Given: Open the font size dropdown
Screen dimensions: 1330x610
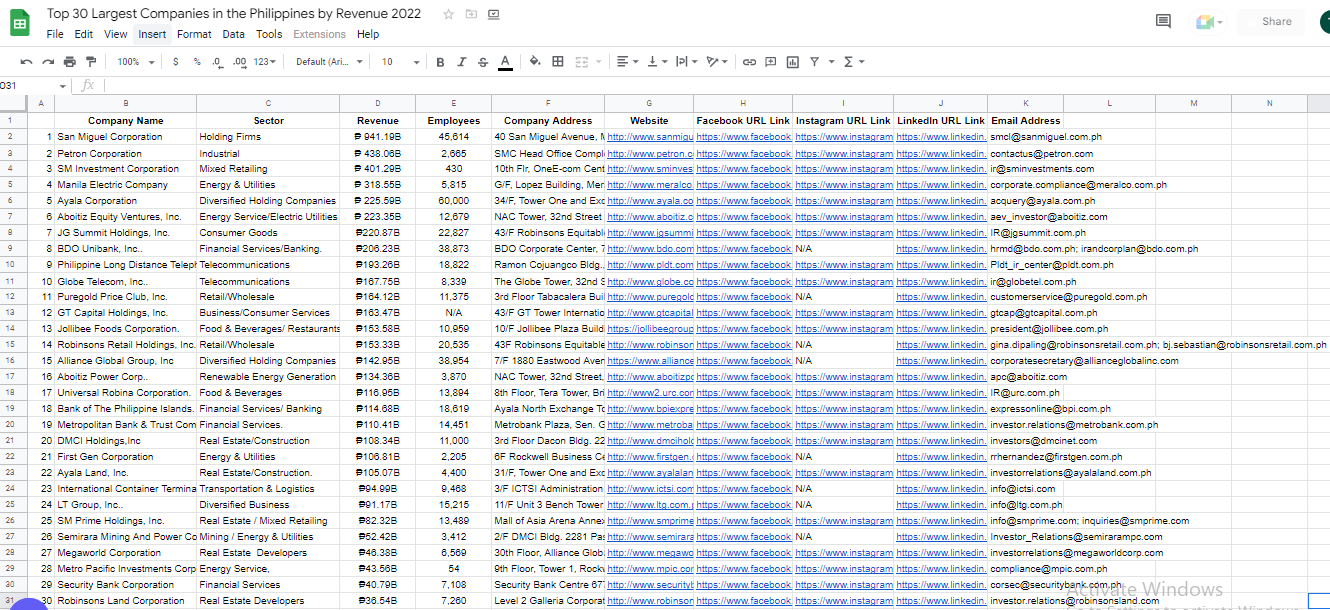Looking at the screenshot, I should [x=401, y=62].
